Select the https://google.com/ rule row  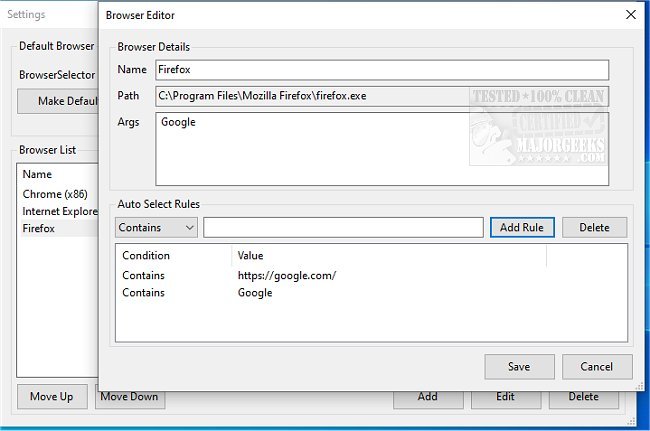(287, 275)
